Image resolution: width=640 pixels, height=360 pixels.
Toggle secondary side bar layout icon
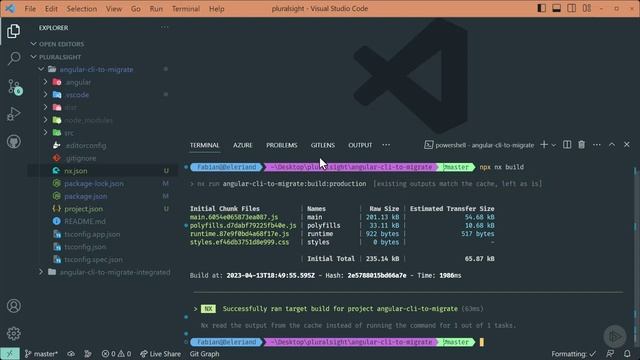point(571,8)
